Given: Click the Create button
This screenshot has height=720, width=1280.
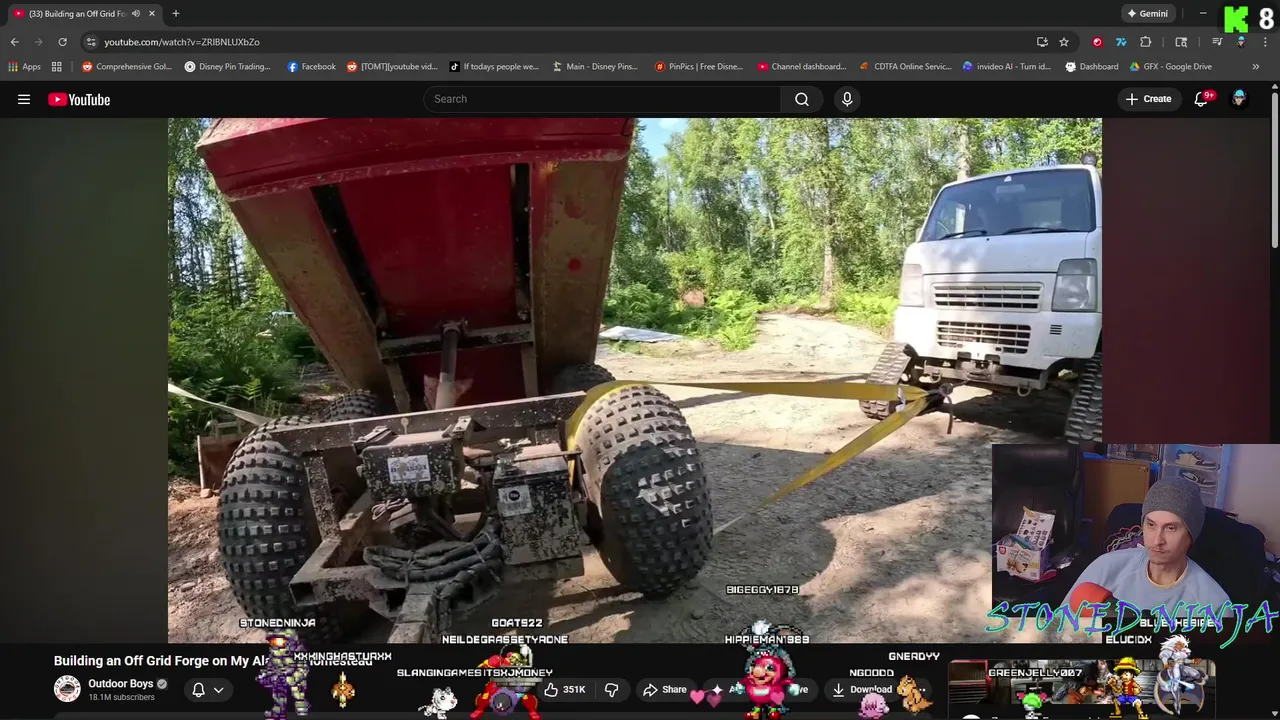Looking at the screenshot, I should pyautogui.click(x=1148, y=99).
